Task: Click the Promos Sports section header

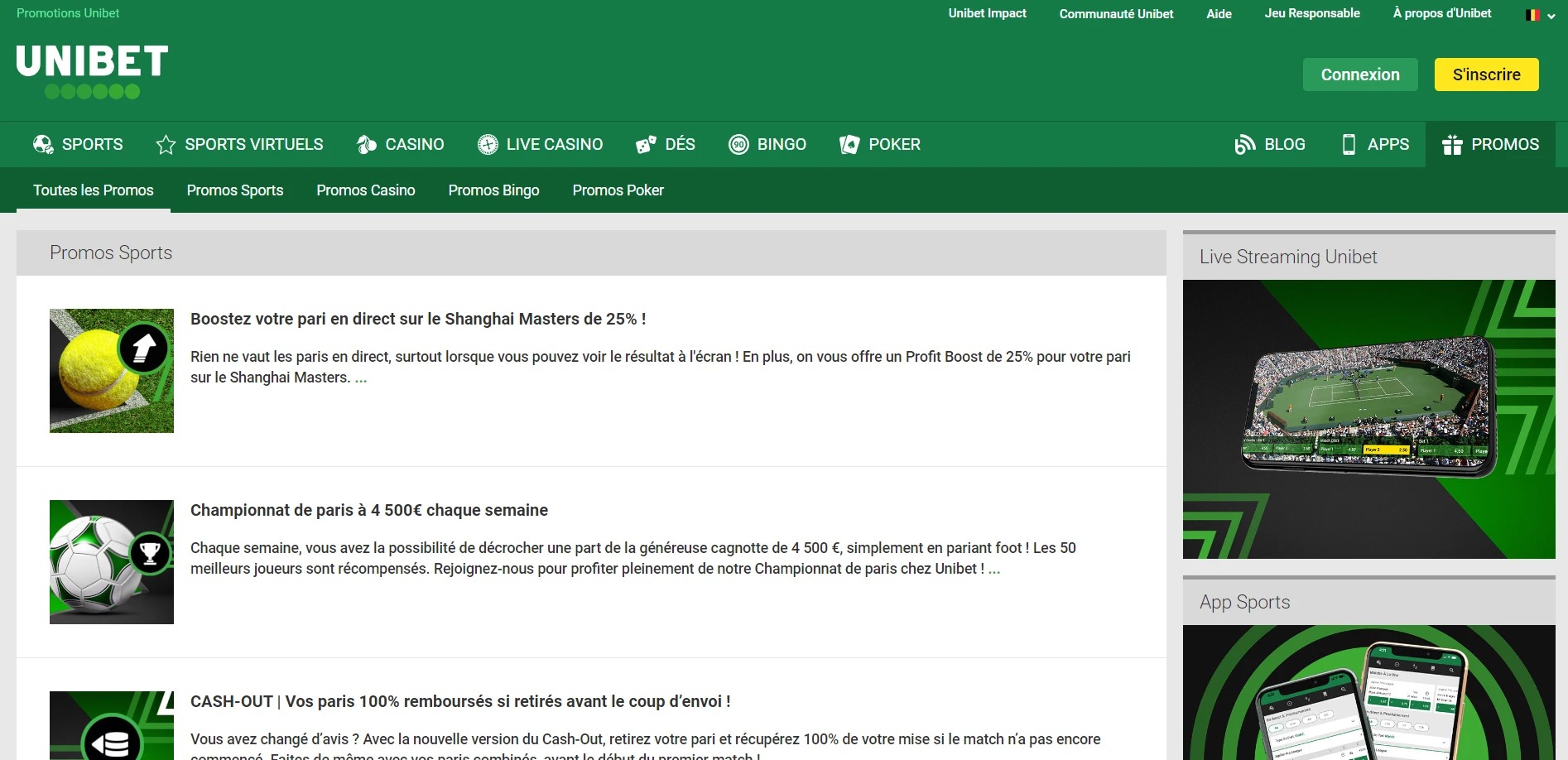Action: click(591, 253)
